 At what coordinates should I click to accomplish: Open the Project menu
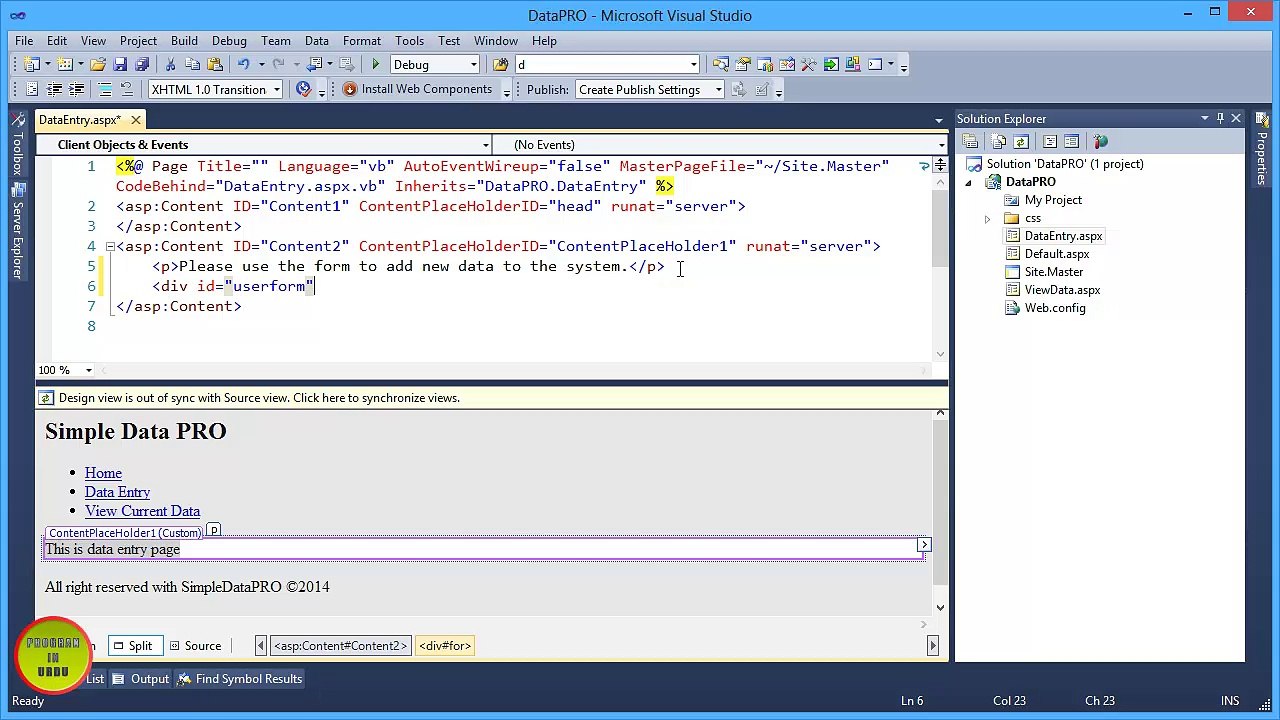pyautogui.click(x=138, y=41)
